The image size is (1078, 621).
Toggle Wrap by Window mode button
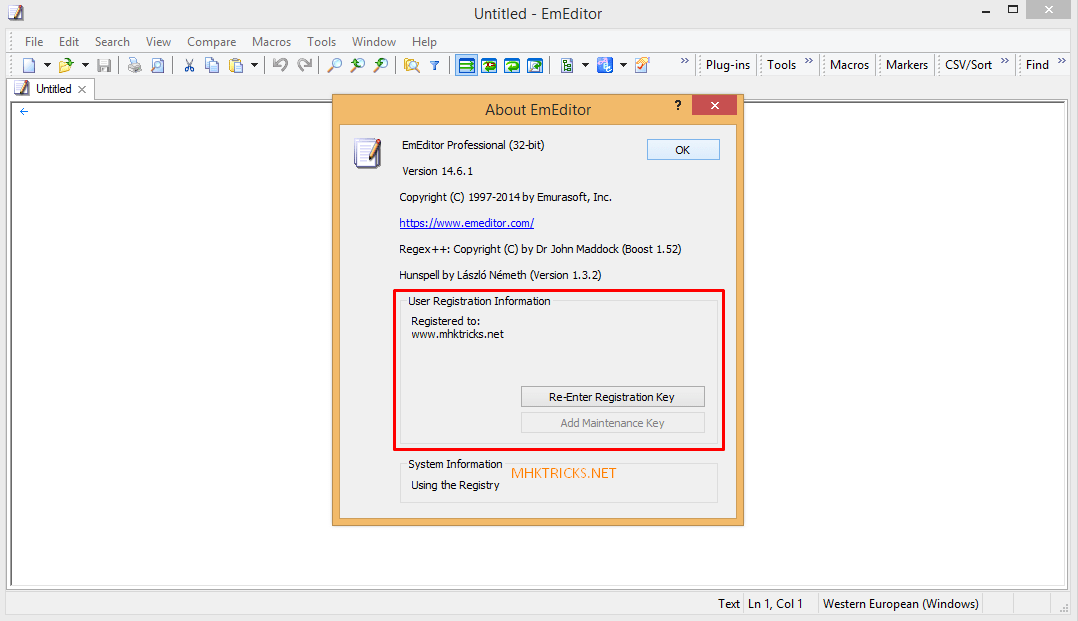[x=512, y=65]
